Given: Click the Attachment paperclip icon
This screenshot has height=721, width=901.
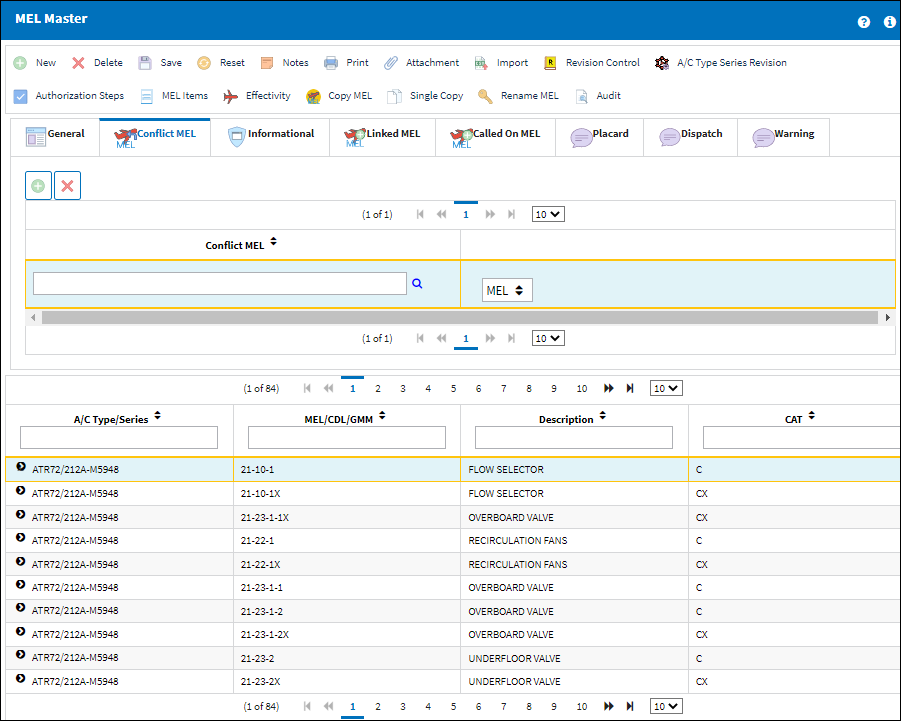Looking at the screenshot, I should pos(391,63).
